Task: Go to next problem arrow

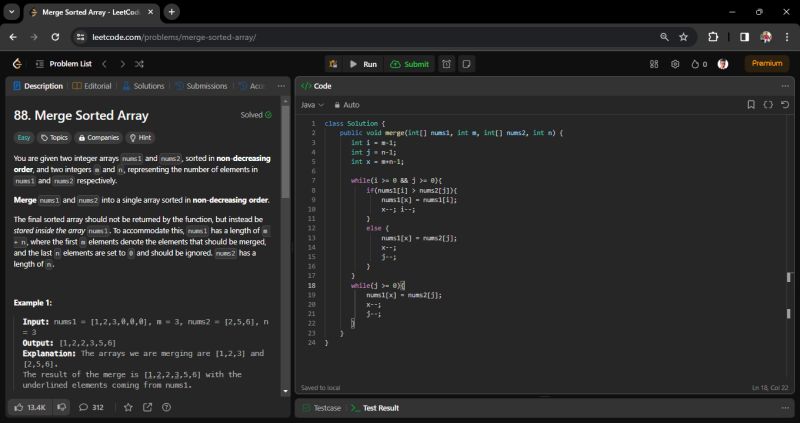Action: (122, 64)
